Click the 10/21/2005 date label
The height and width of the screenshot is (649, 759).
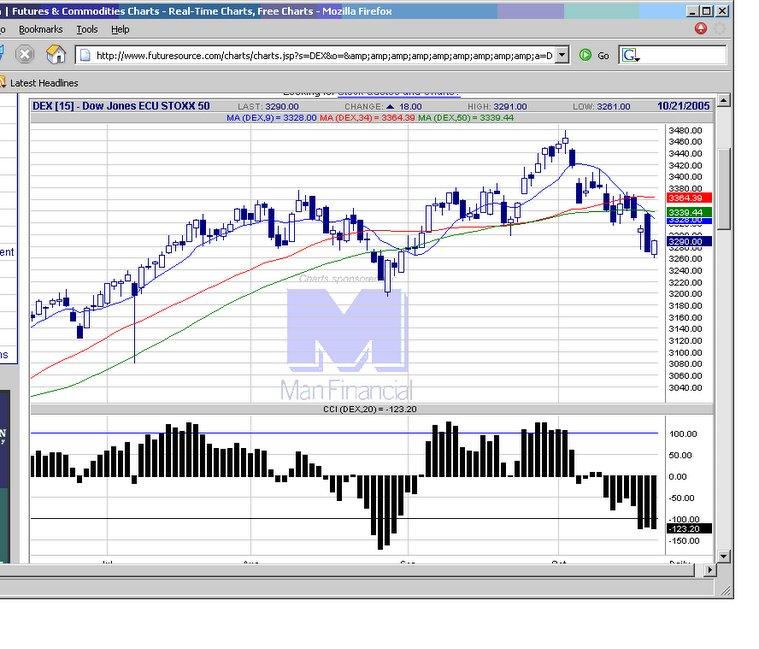pos(683,106)
